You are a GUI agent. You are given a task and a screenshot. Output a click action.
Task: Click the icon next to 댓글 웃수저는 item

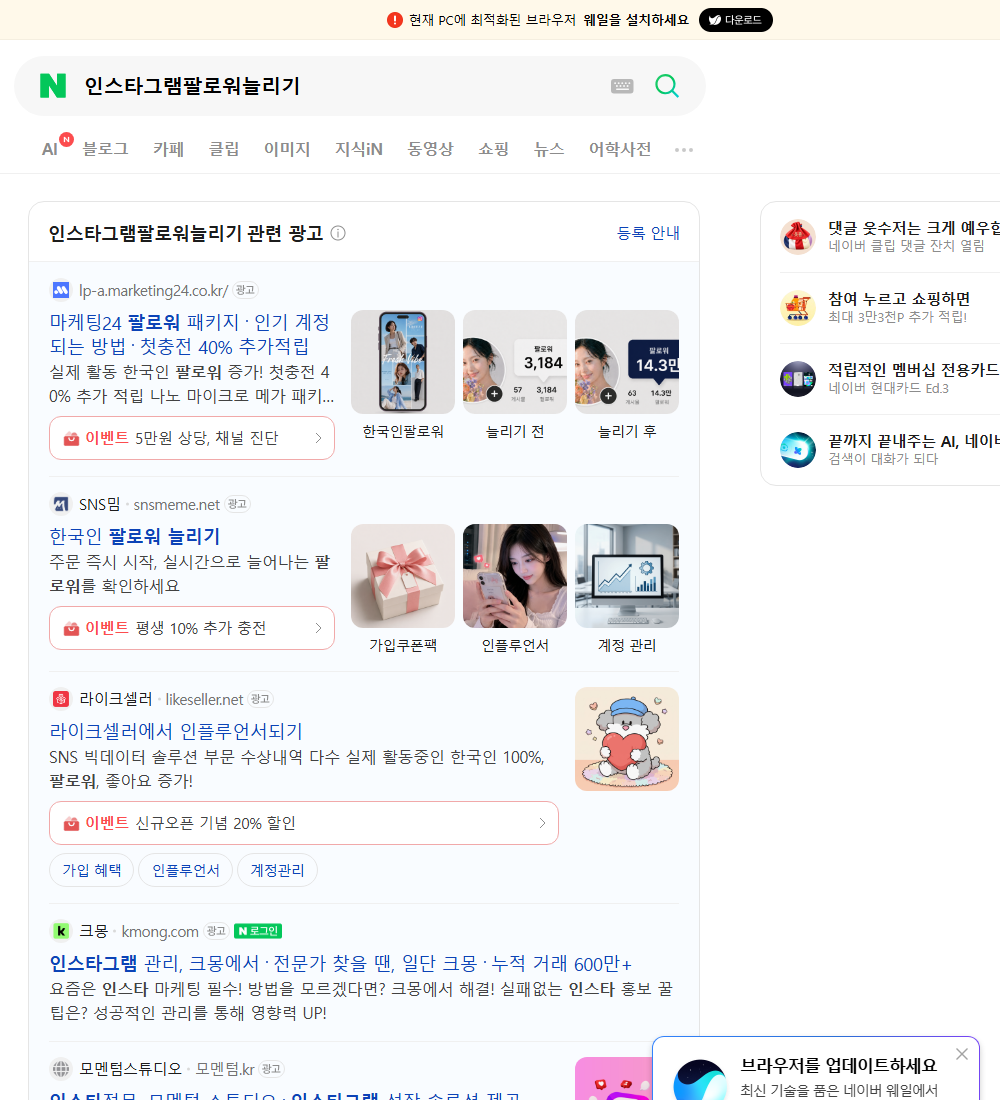pyautogui.click(x=798, y=236)
